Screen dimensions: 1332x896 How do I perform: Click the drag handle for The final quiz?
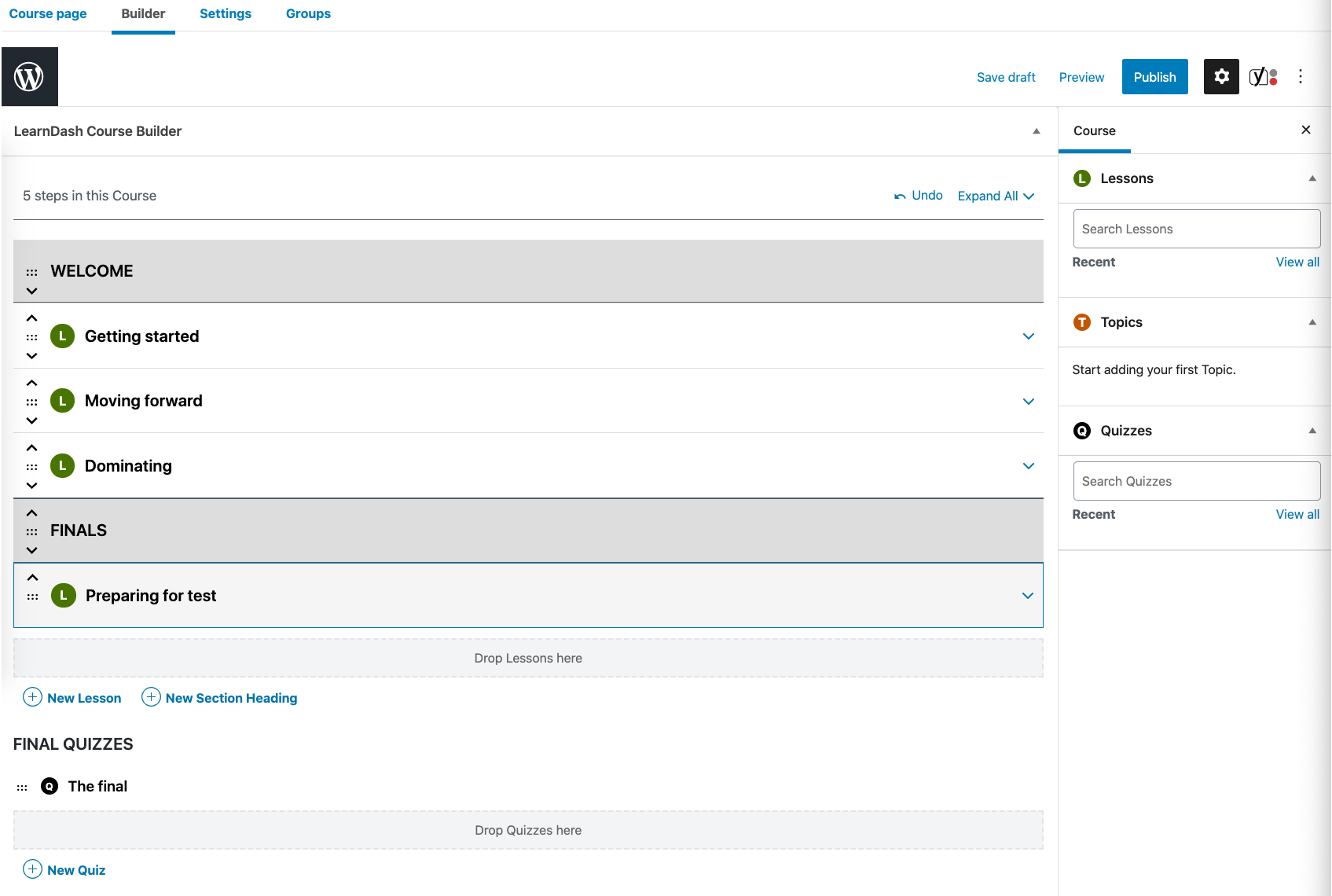pos(22,787)
